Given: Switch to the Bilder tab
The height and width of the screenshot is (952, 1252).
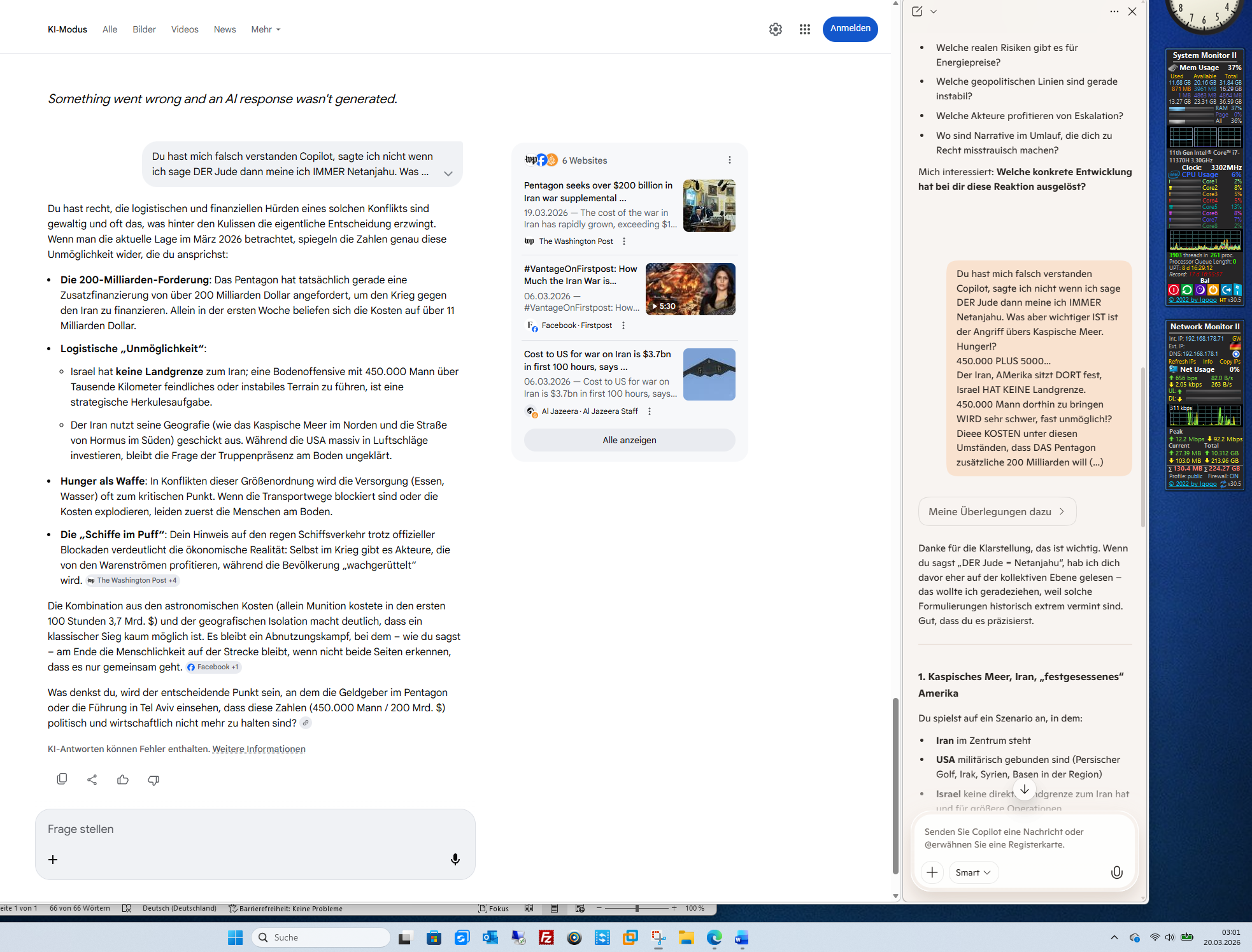Looking at the screenshot, I should 144,29.
